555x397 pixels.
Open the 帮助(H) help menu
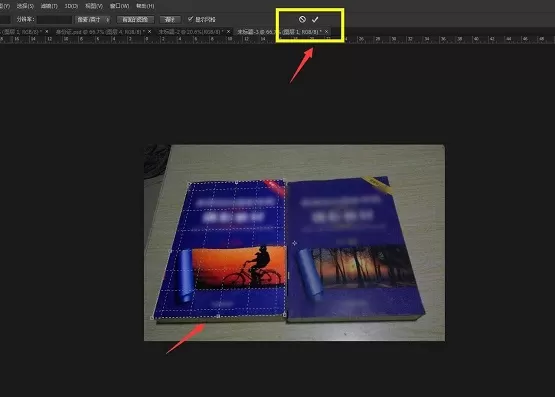(145, 6)
